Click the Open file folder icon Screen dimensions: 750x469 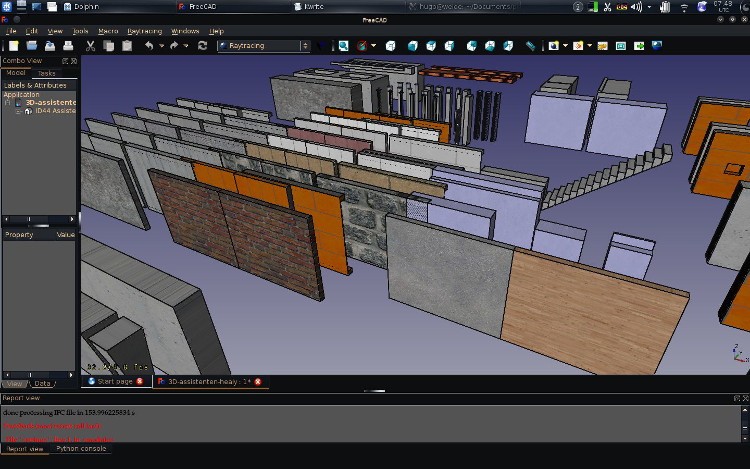31,46
